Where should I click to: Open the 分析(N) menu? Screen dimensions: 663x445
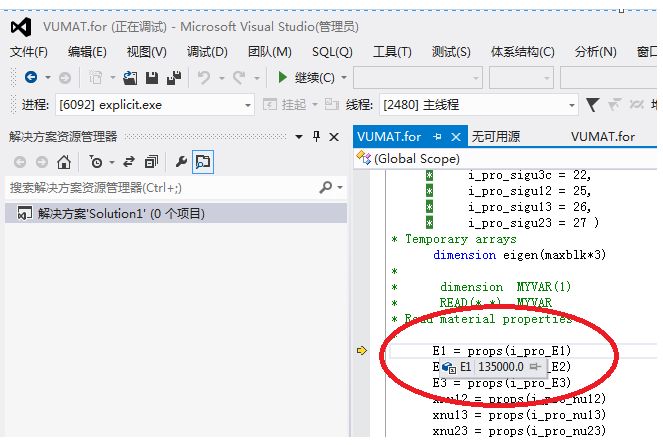point(595,52)
